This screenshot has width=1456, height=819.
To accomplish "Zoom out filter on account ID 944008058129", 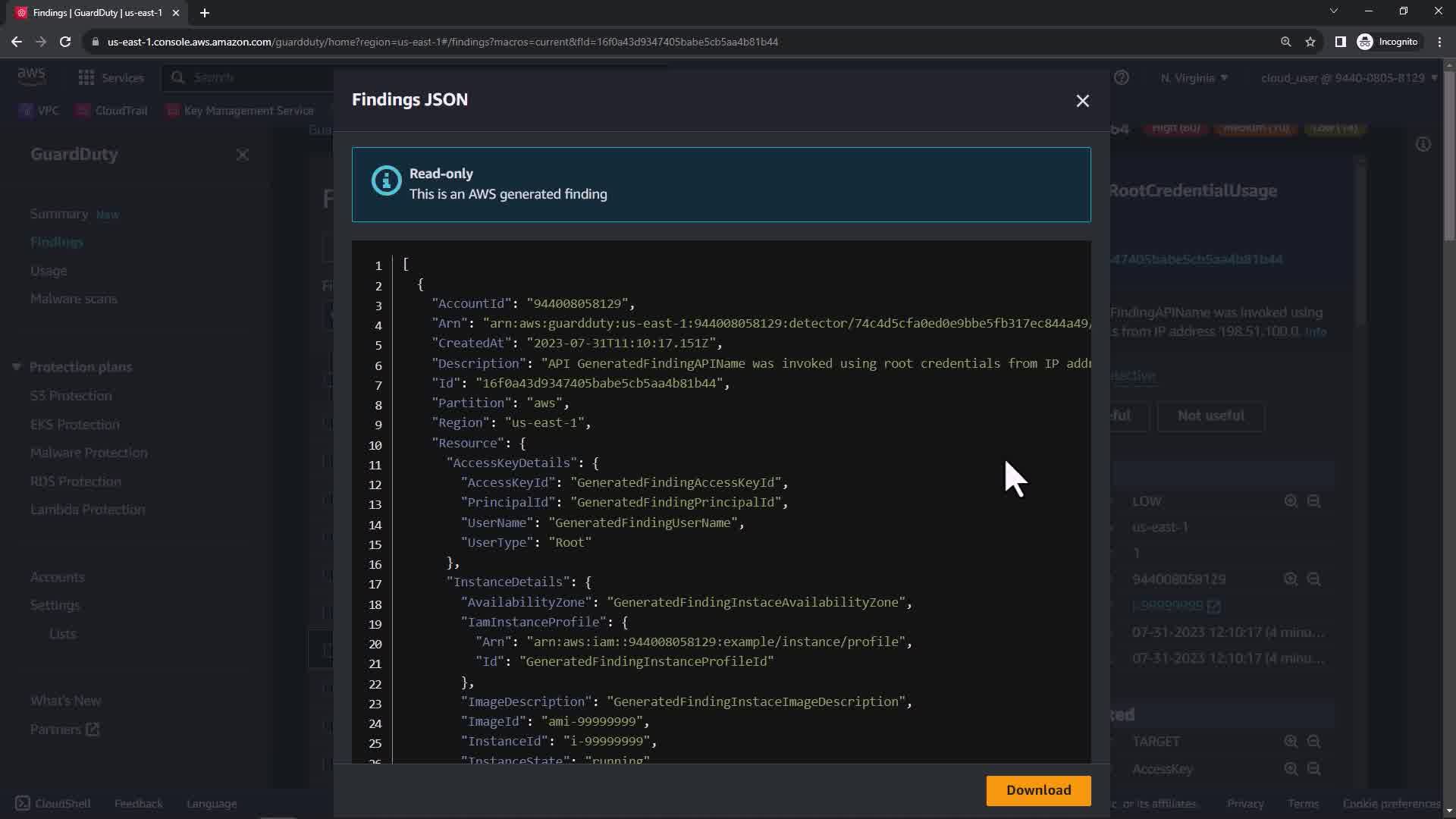I will pos(1314,579).
